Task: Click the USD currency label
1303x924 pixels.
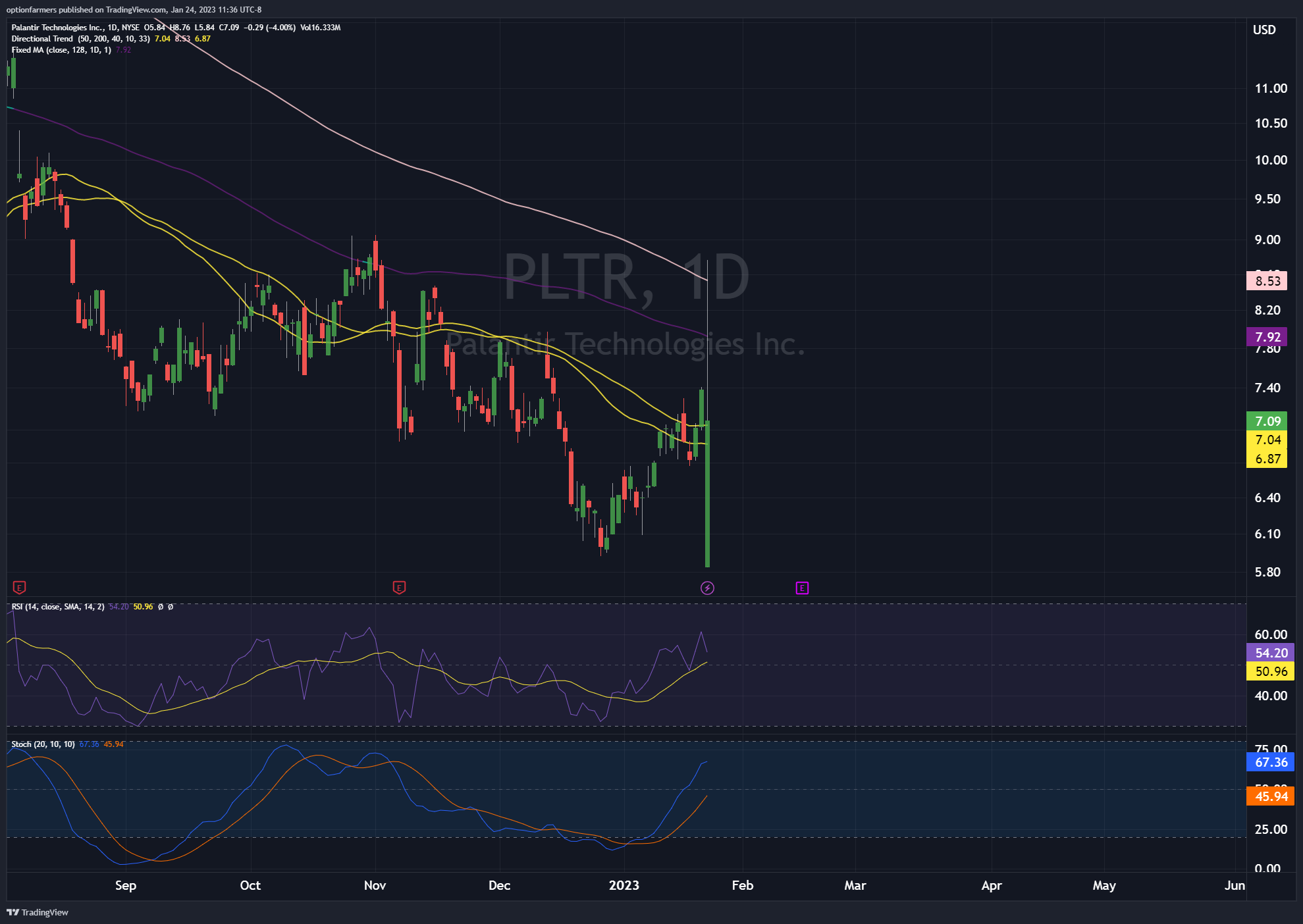Action: tap(1264, 30)
